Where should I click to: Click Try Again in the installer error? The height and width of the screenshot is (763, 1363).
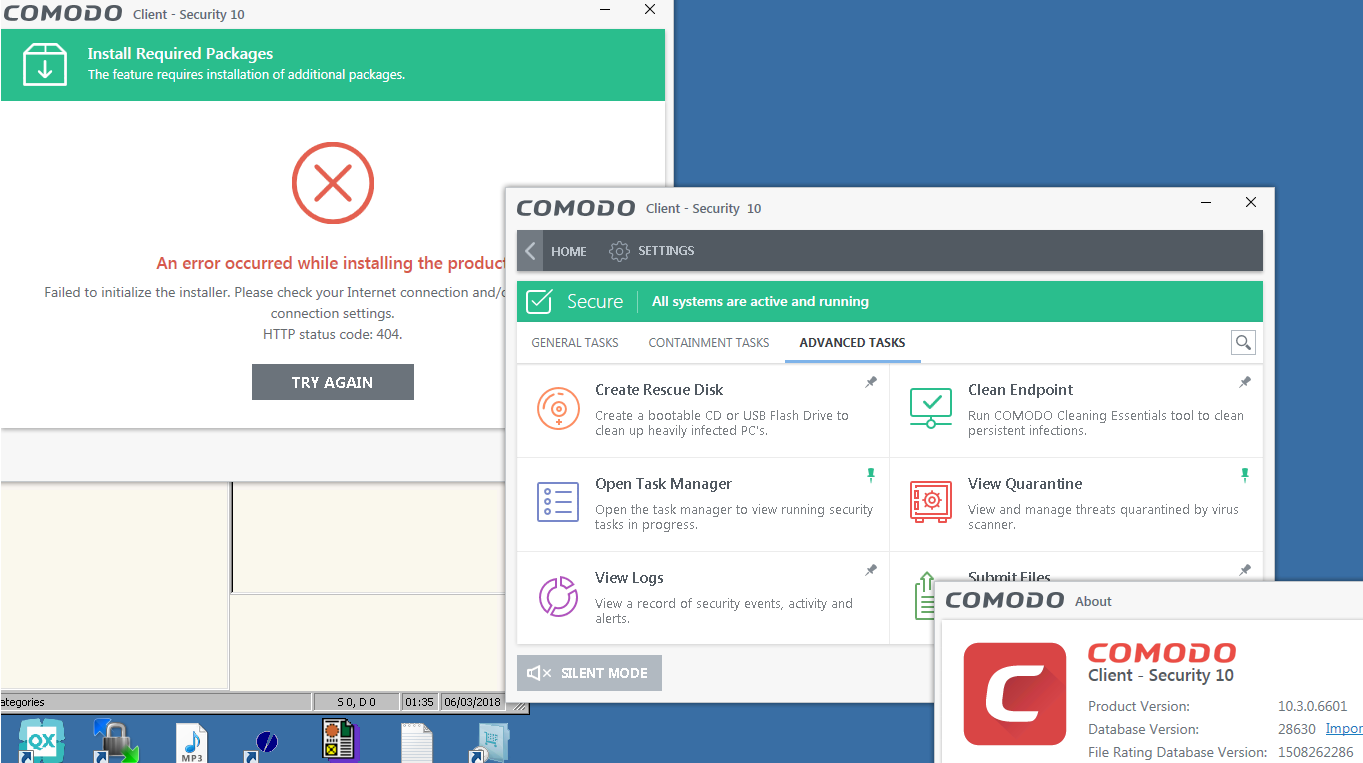pos(333,382)
